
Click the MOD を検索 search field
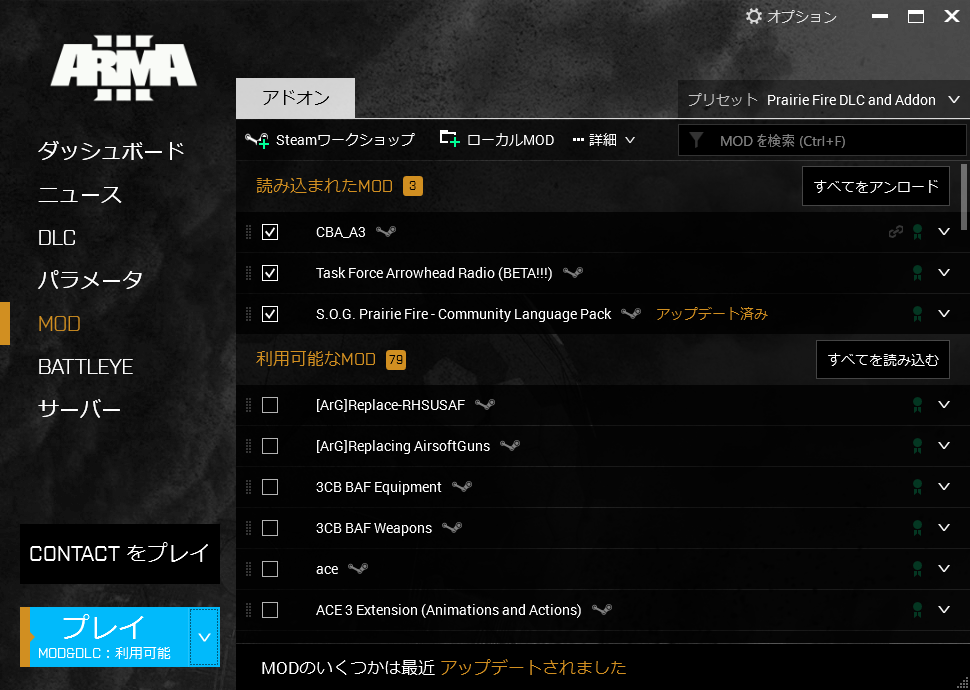pyautogui.click(x=822, y=140)
